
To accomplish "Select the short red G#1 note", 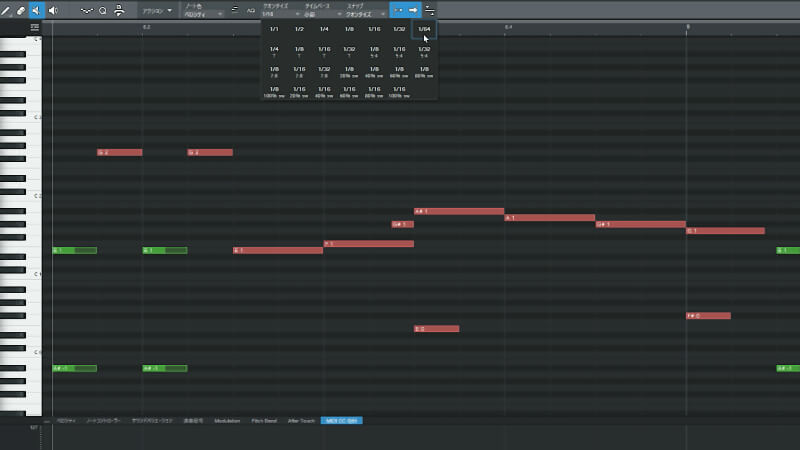I will (403, 224).
